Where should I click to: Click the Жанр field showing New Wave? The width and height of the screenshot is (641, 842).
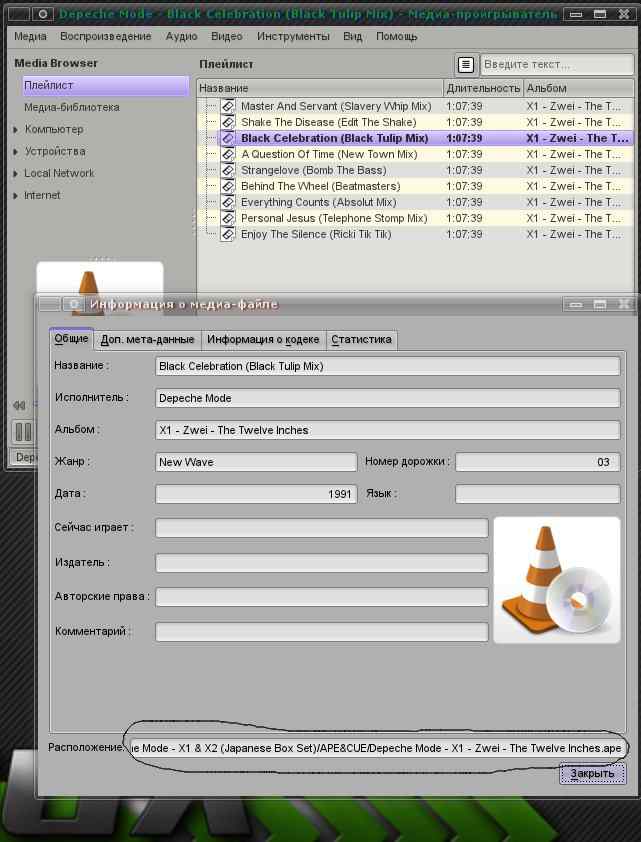[x=256, y=462]
